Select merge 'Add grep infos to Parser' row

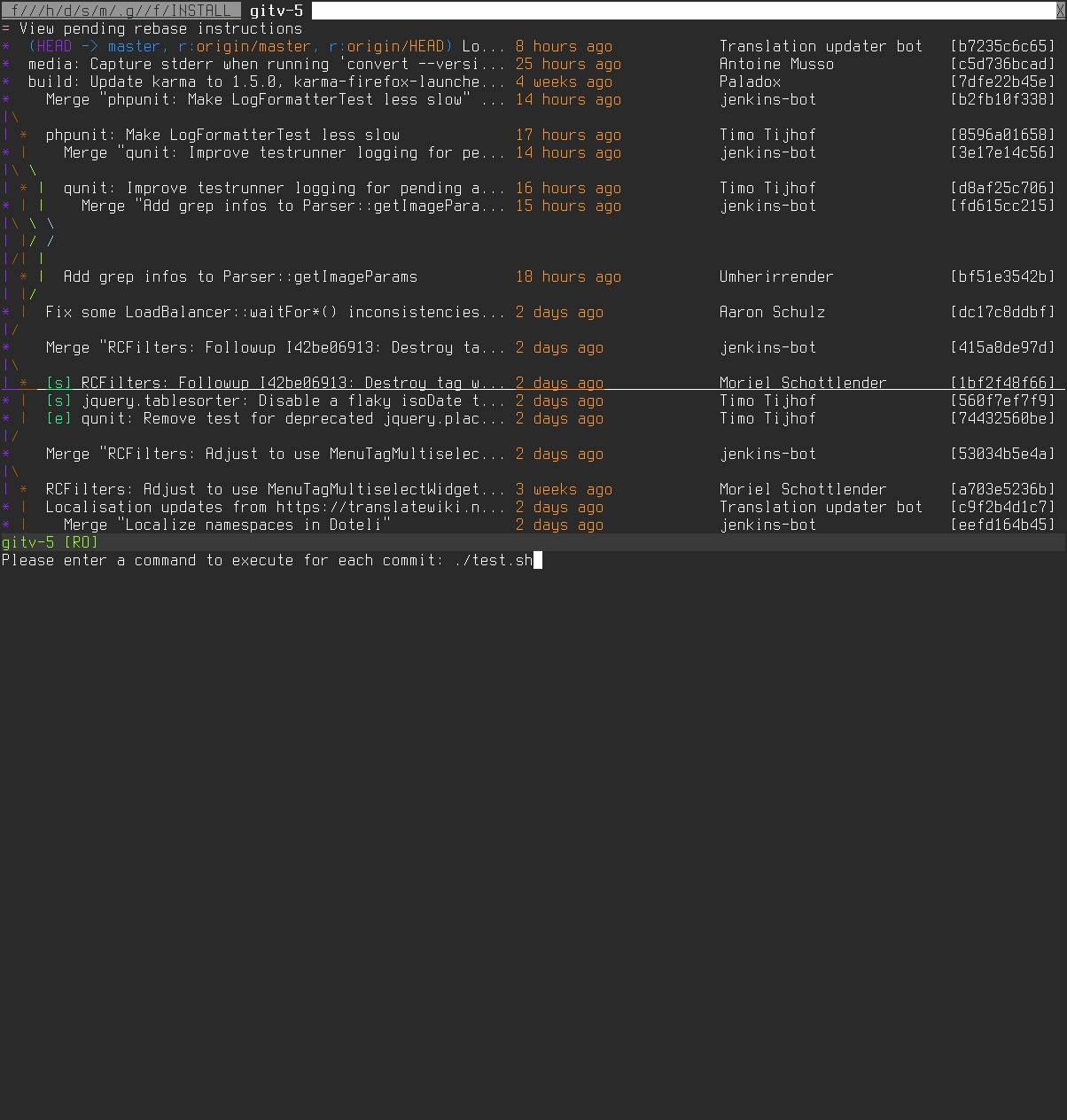[533, 206]
